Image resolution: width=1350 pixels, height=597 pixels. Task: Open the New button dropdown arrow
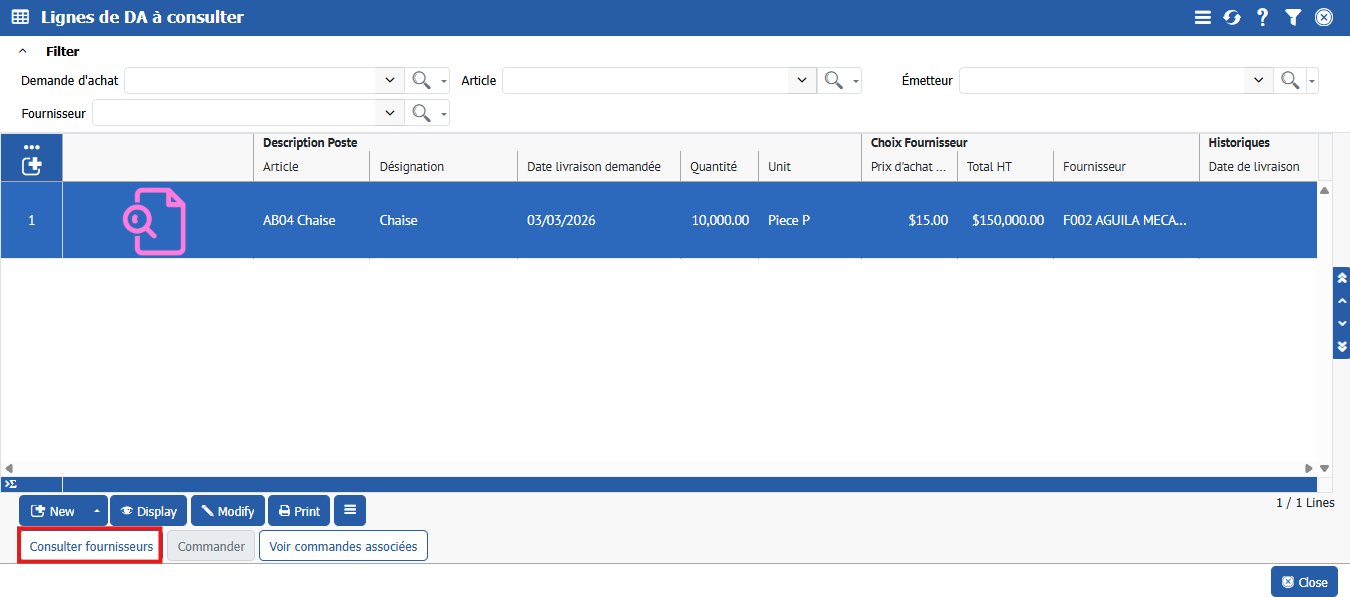tap(96, 511)
